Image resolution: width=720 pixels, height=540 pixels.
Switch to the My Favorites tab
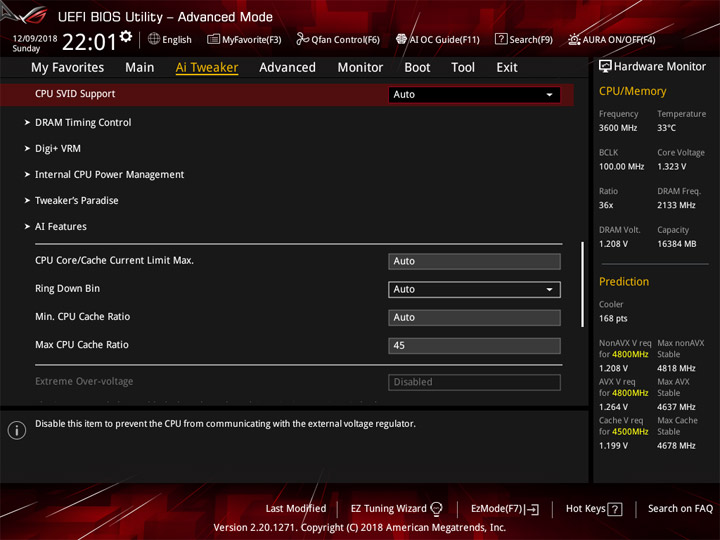[x=68, y=68]
